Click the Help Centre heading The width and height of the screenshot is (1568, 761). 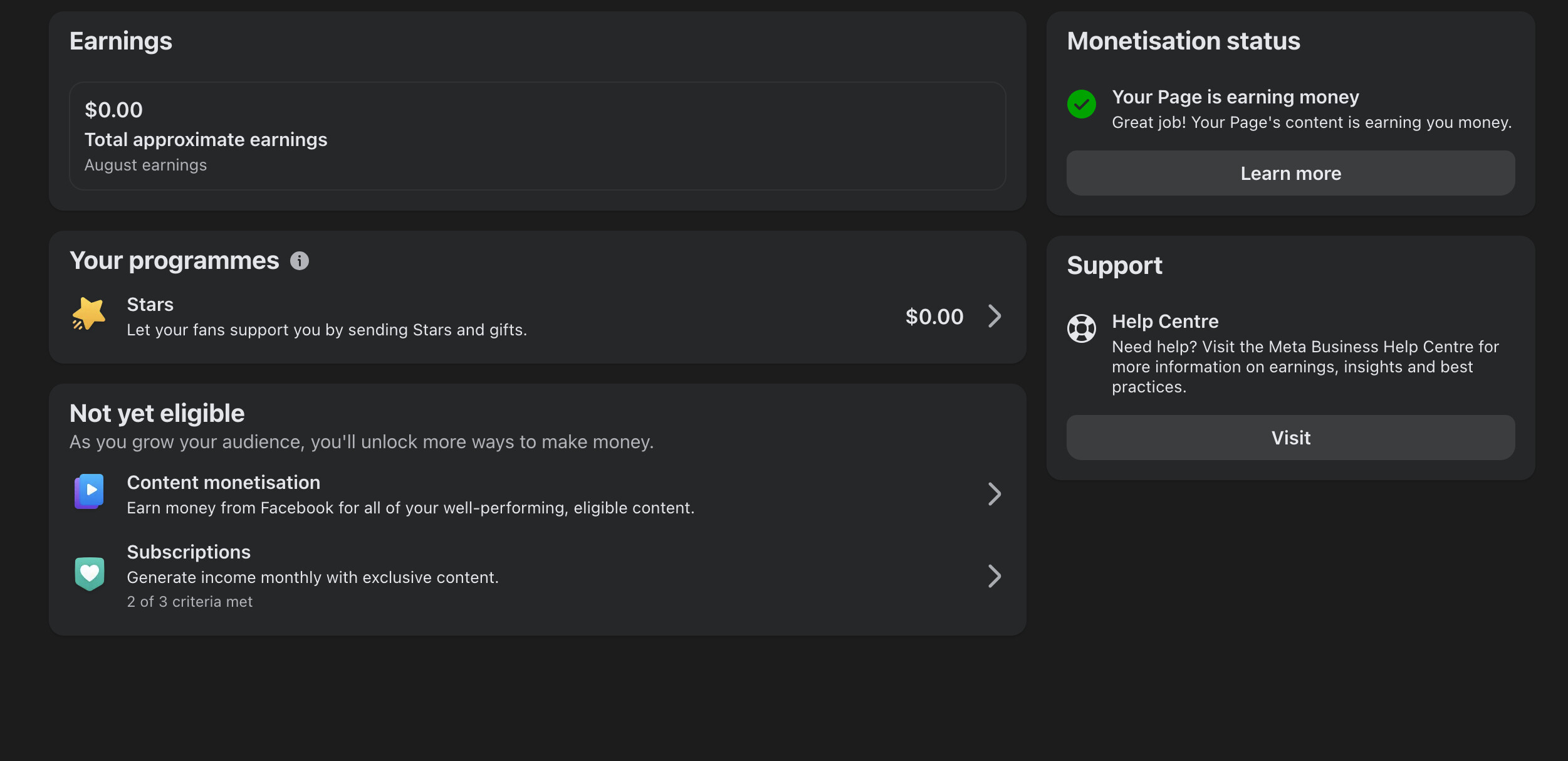click(x=1165, y=322)
